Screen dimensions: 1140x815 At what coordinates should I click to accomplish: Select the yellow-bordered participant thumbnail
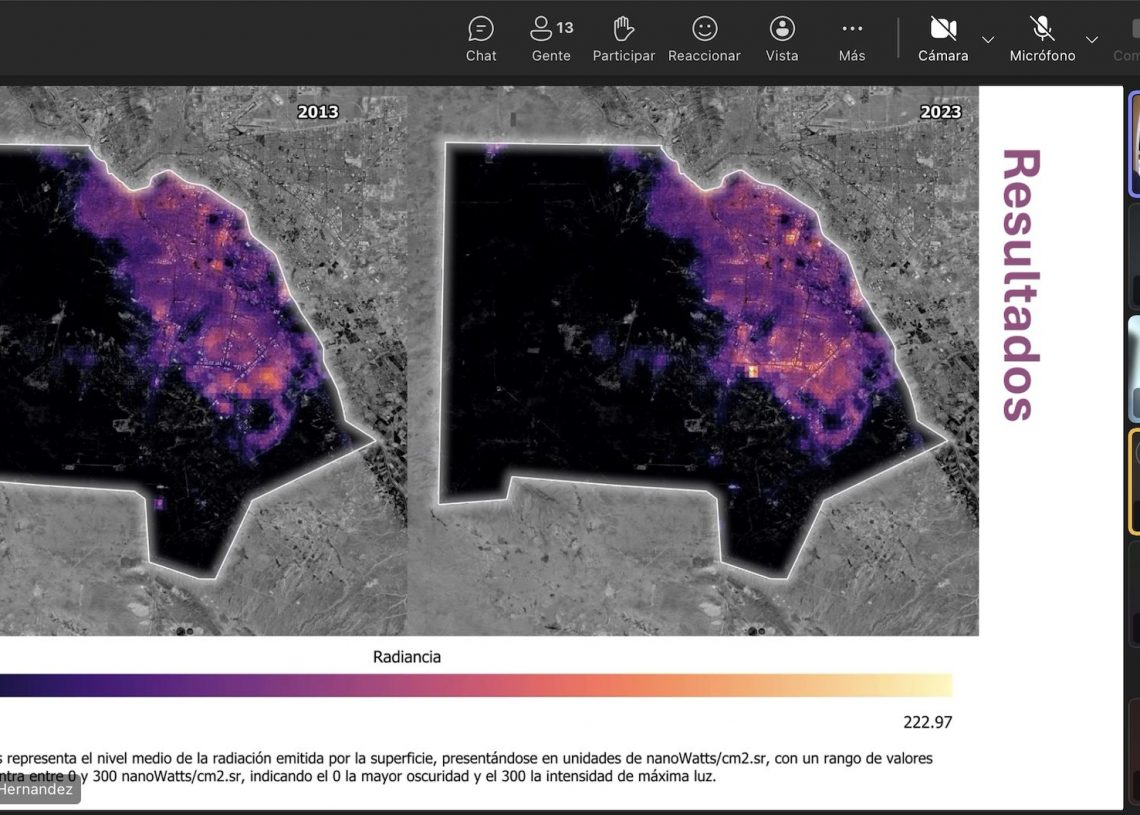1134,481
